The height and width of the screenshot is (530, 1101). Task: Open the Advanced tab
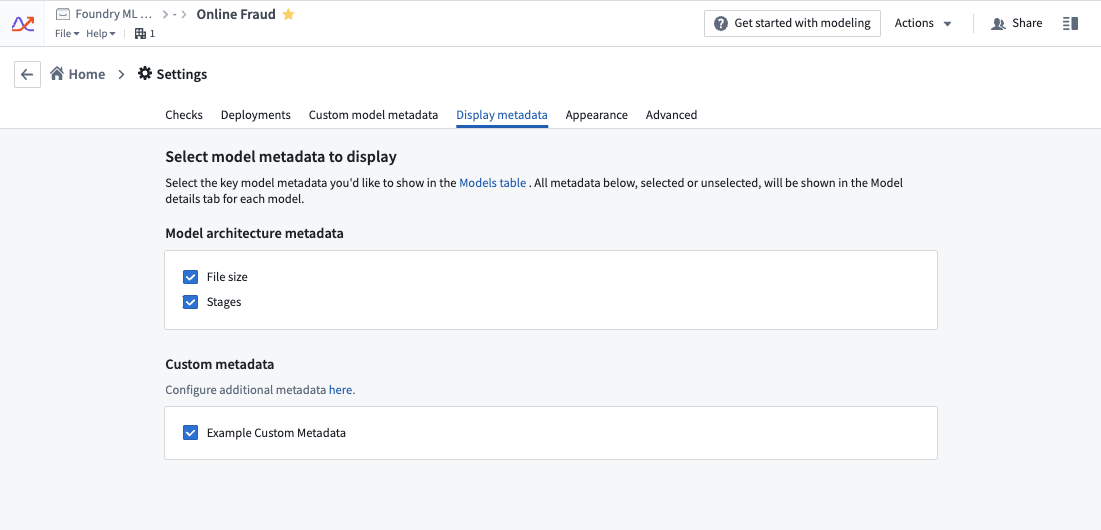[671, 114]
